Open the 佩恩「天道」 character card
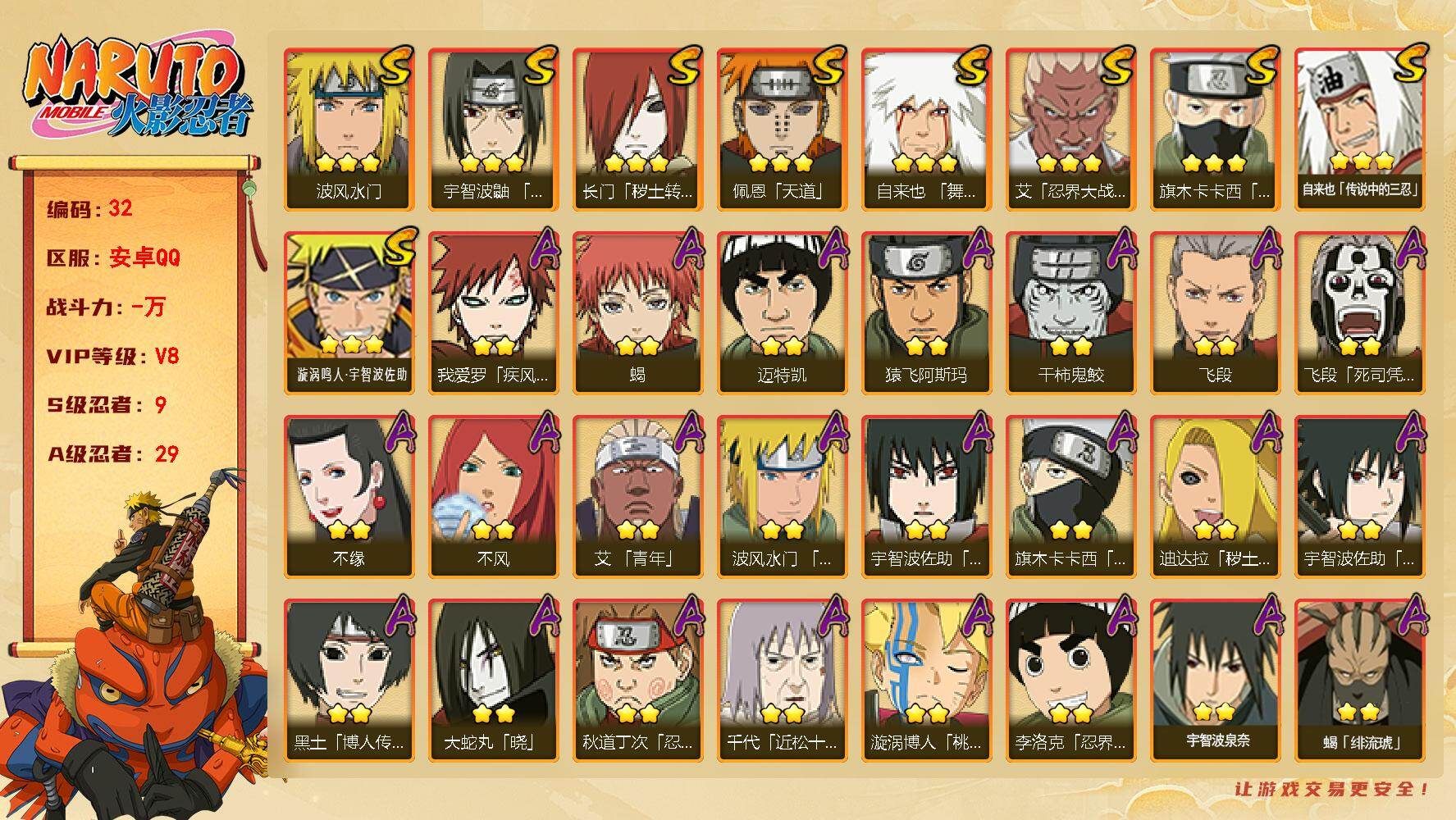The width and height of the screenshot is (1456, 820). pyautogui.click(x=783, y=130)
